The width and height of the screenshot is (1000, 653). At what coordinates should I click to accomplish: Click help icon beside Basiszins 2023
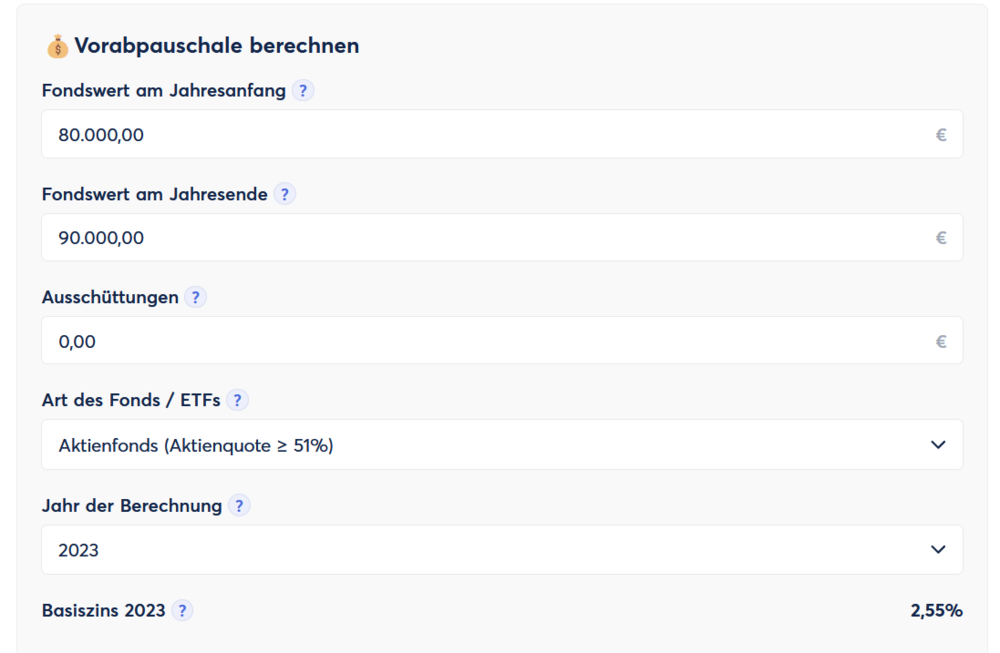click(x=182, y=611)
